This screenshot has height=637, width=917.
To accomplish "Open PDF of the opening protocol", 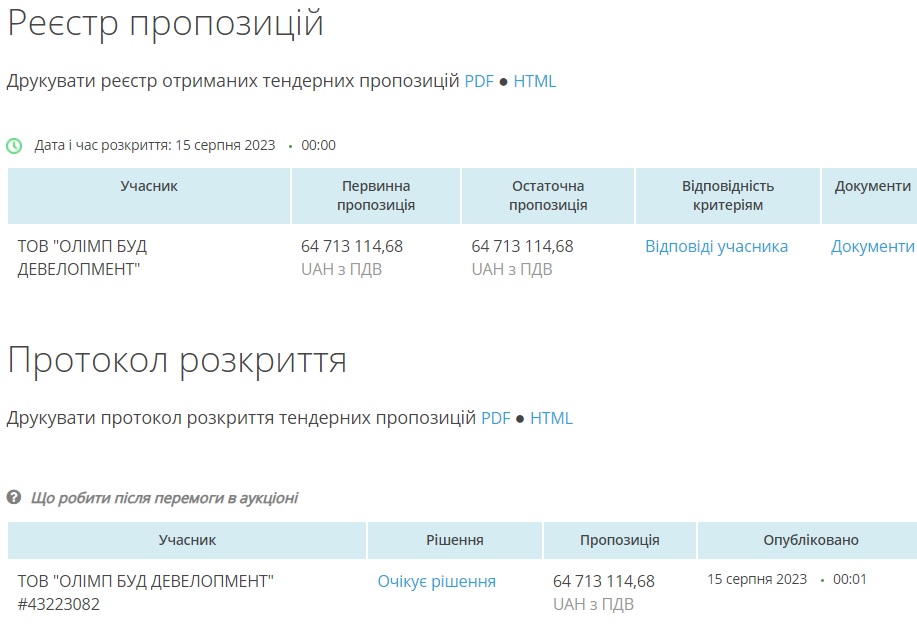I will coord(496,418).
